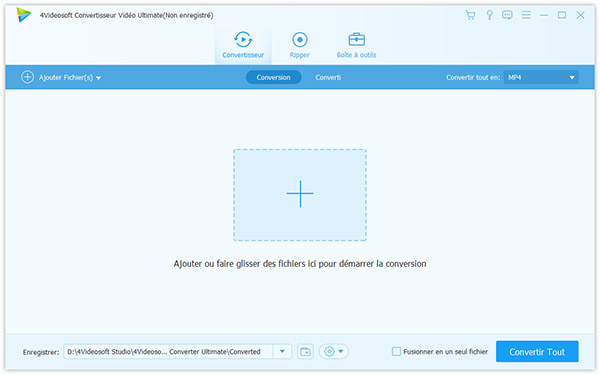Enable Fusionner en un seul fichier checkbox
This screenshot has width=600, height=375.
(396, 351)
